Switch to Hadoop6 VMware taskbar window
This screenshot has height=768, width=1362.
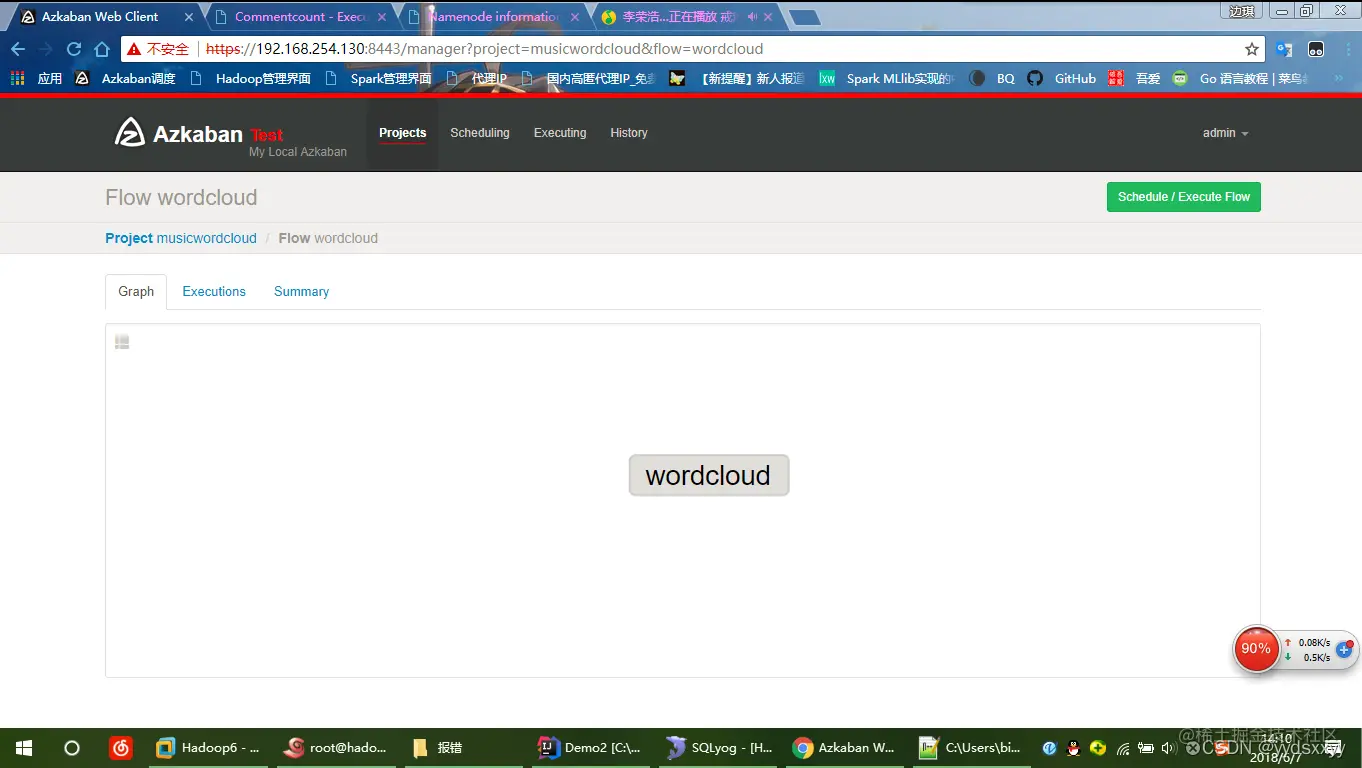(x=209, y=747)
